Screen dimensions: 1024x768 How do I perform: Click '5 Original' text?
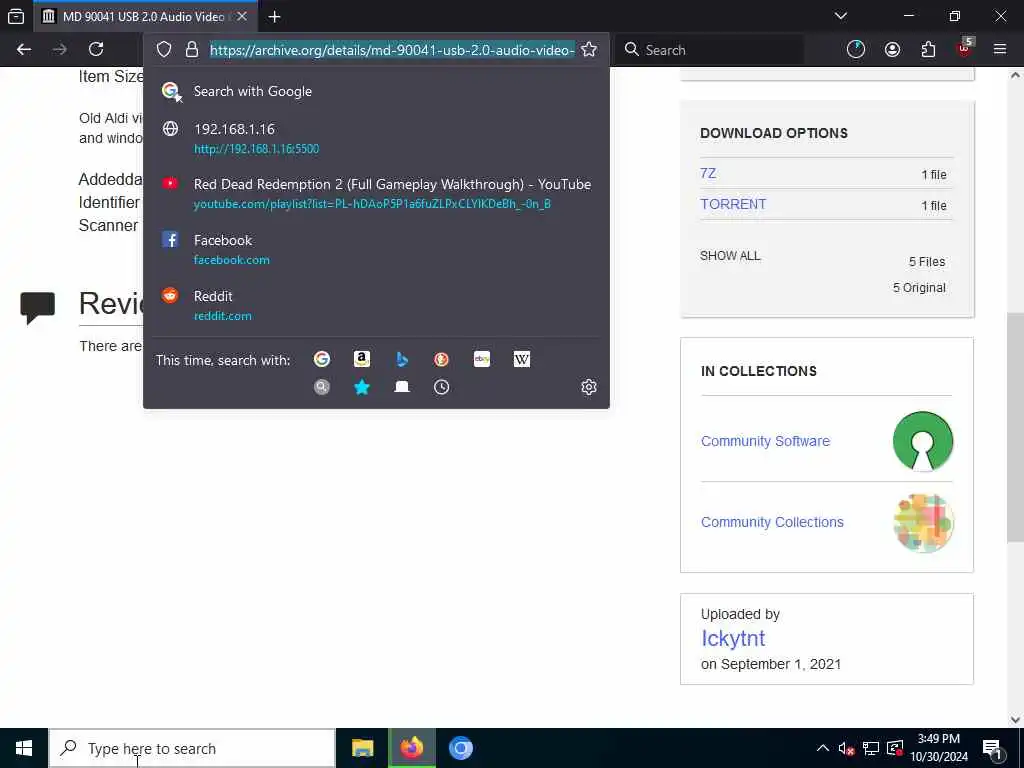[x=919, y=287]
